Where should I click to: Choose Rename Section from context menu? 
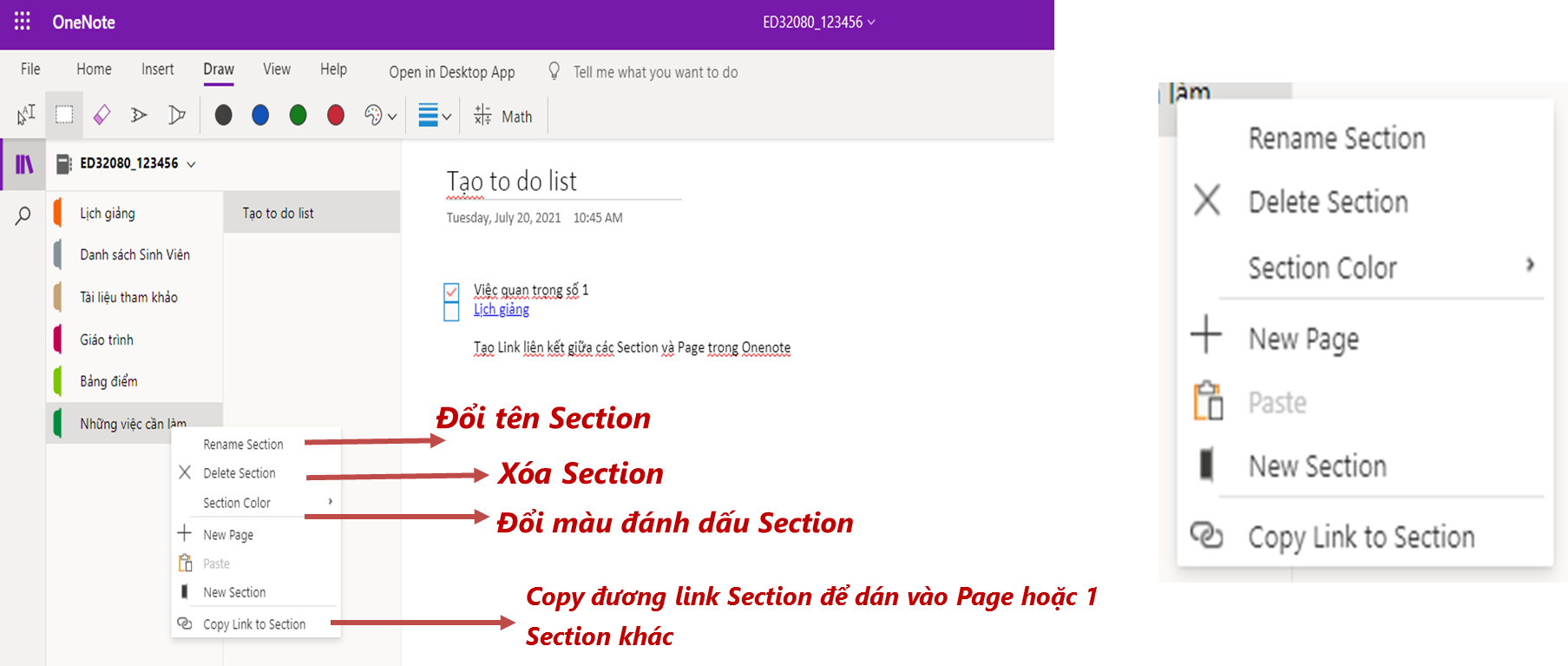[243, 445]
